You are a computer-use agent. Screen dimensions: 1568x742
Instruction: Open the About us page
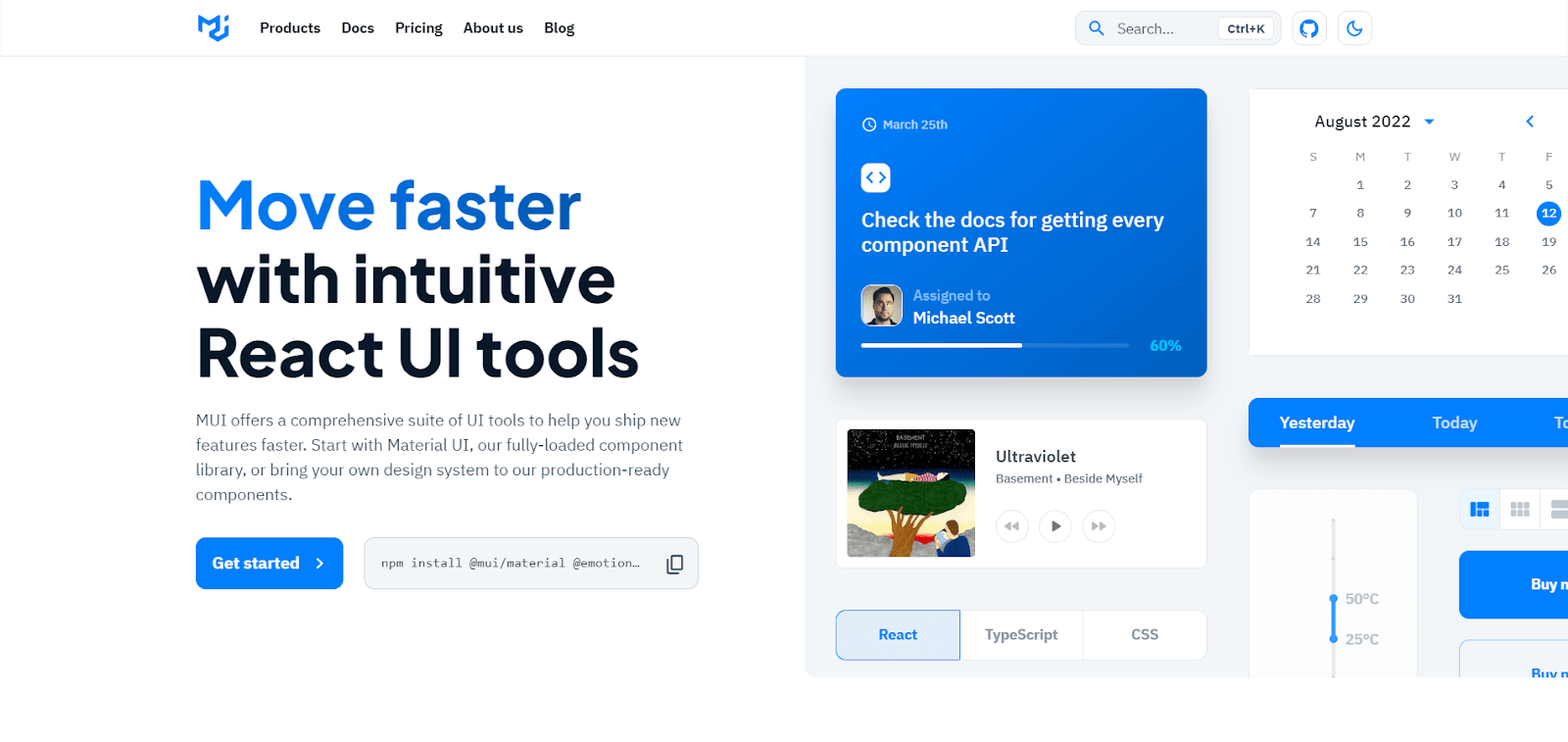[493, 28]
